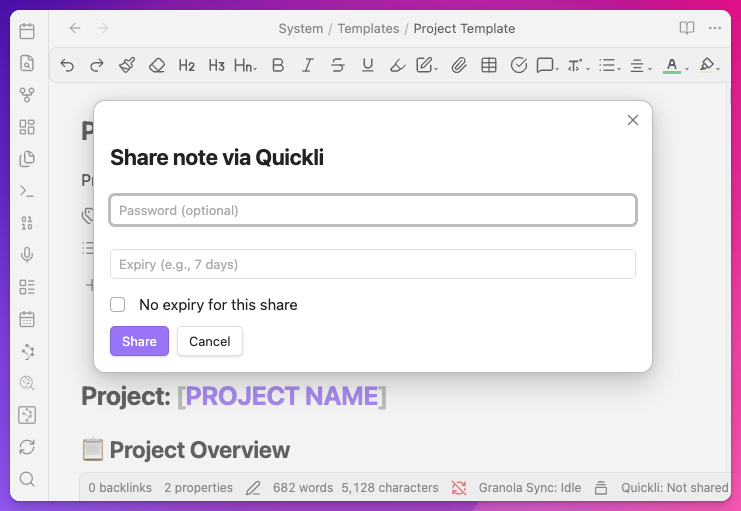Click the highlighter marker tool
The width and height of the screenshot is (741, 511).
click(x=397, y=65)
